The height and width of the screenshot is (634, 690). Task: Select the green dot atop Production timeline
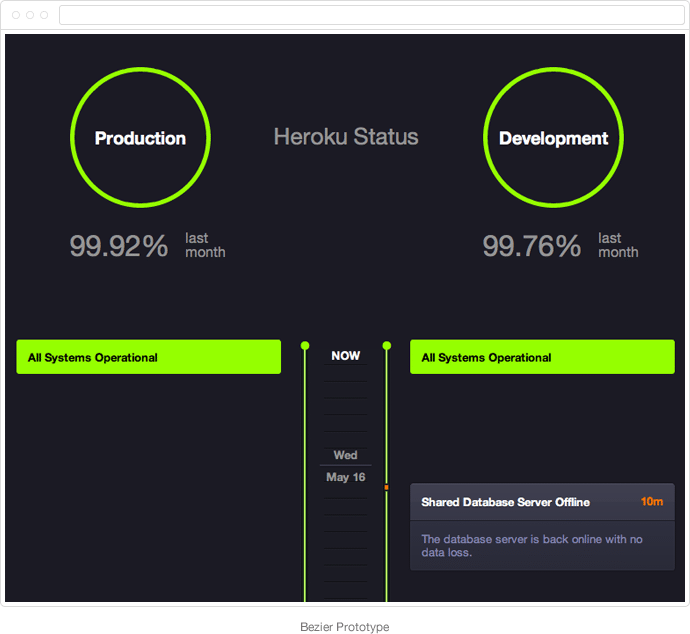pos(305,346)
